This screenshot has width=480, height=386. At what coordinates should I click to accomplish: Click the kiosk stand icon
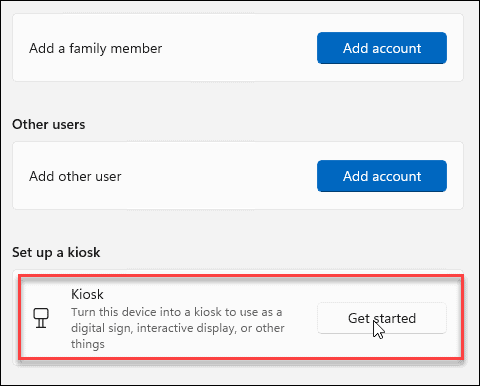(41, 318)
